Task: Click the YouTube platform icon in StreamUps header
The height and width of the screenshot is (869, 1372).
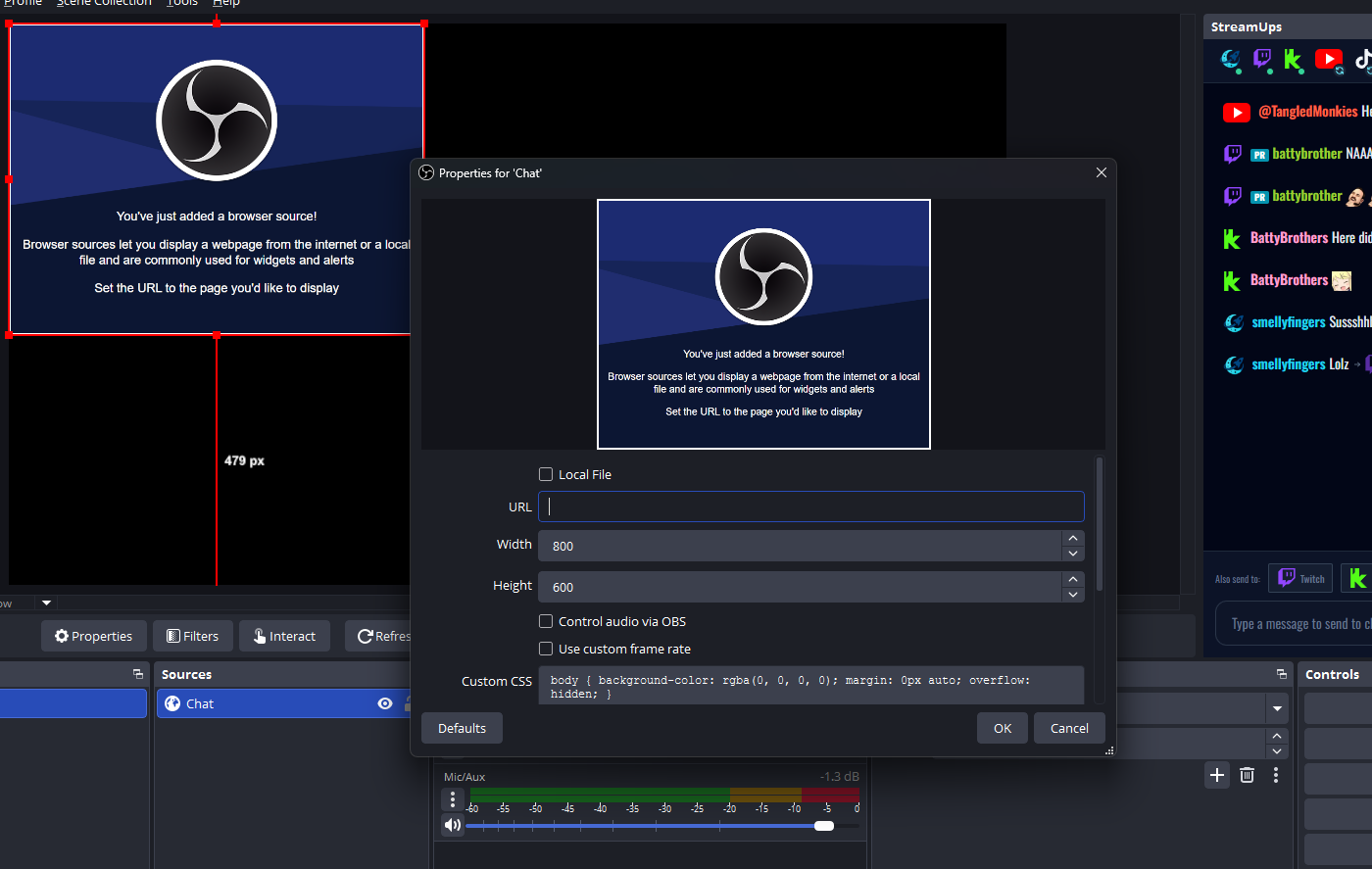Action: [1329, 60]
